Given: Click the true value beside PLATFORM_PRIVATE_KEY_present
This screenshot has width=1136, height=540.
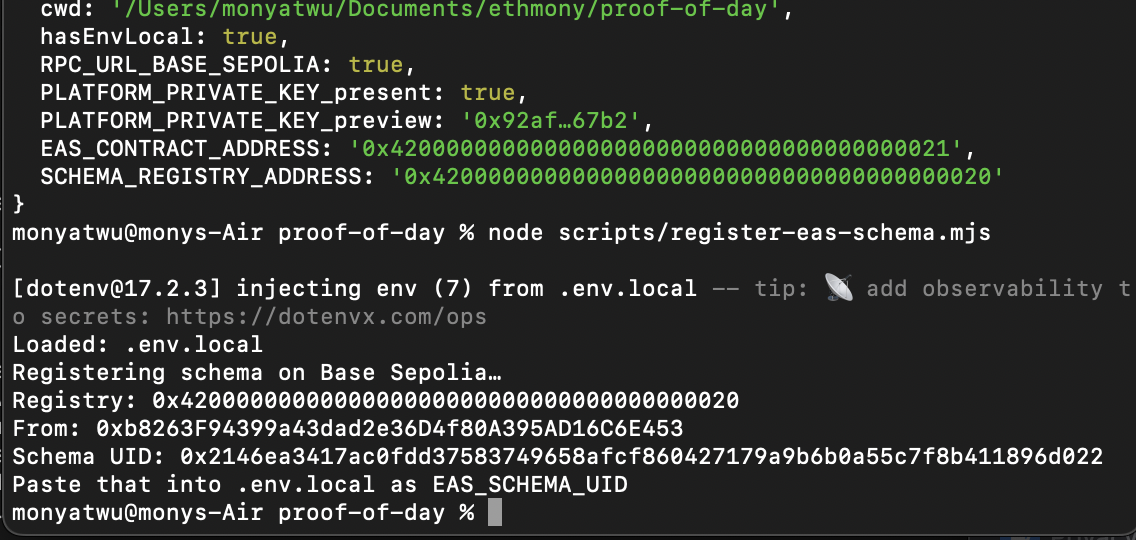Looking at the screenshot, I should (x=487, y=93).
